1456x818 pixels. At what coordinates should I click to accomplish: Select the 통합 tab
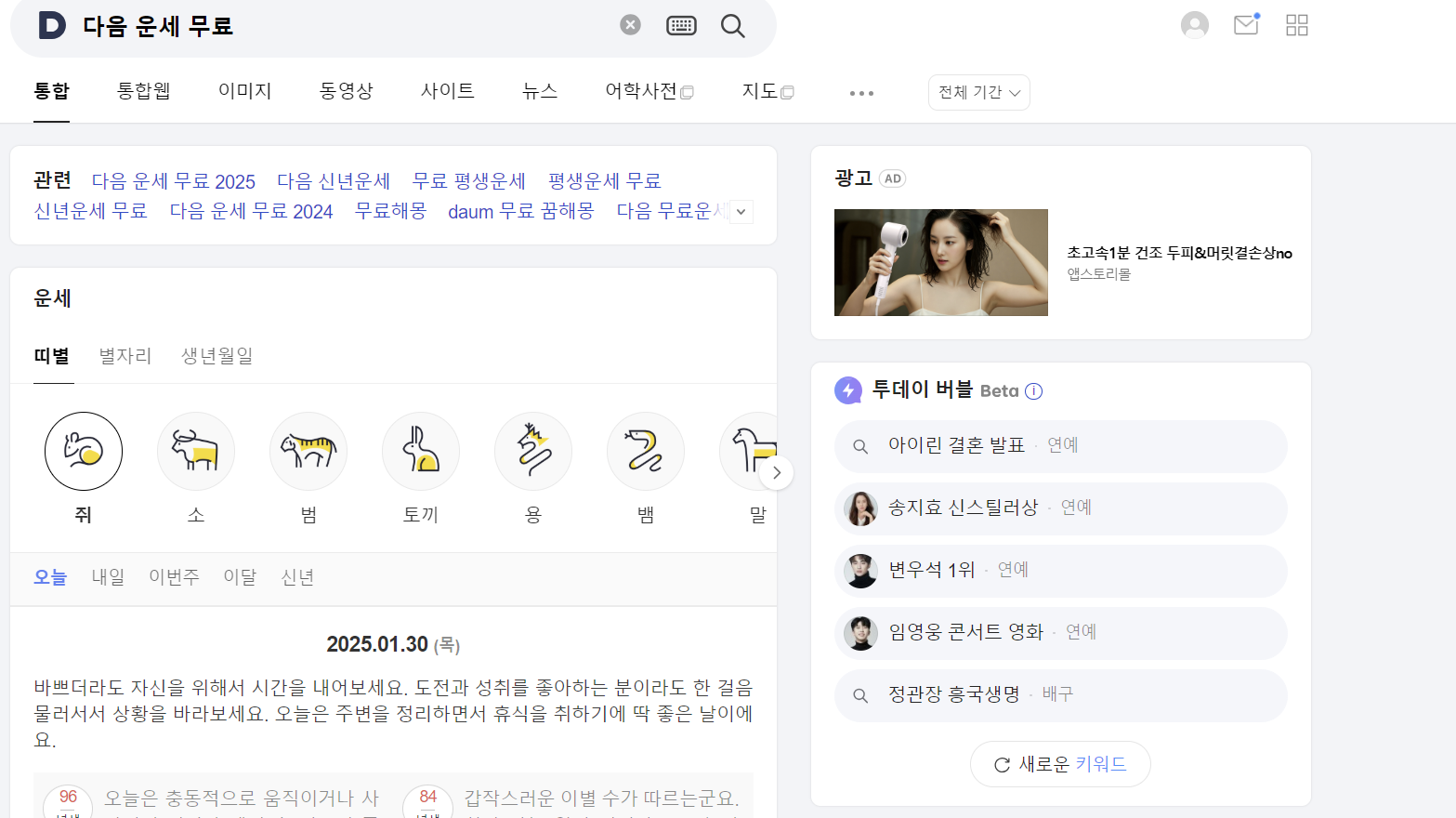52,91
